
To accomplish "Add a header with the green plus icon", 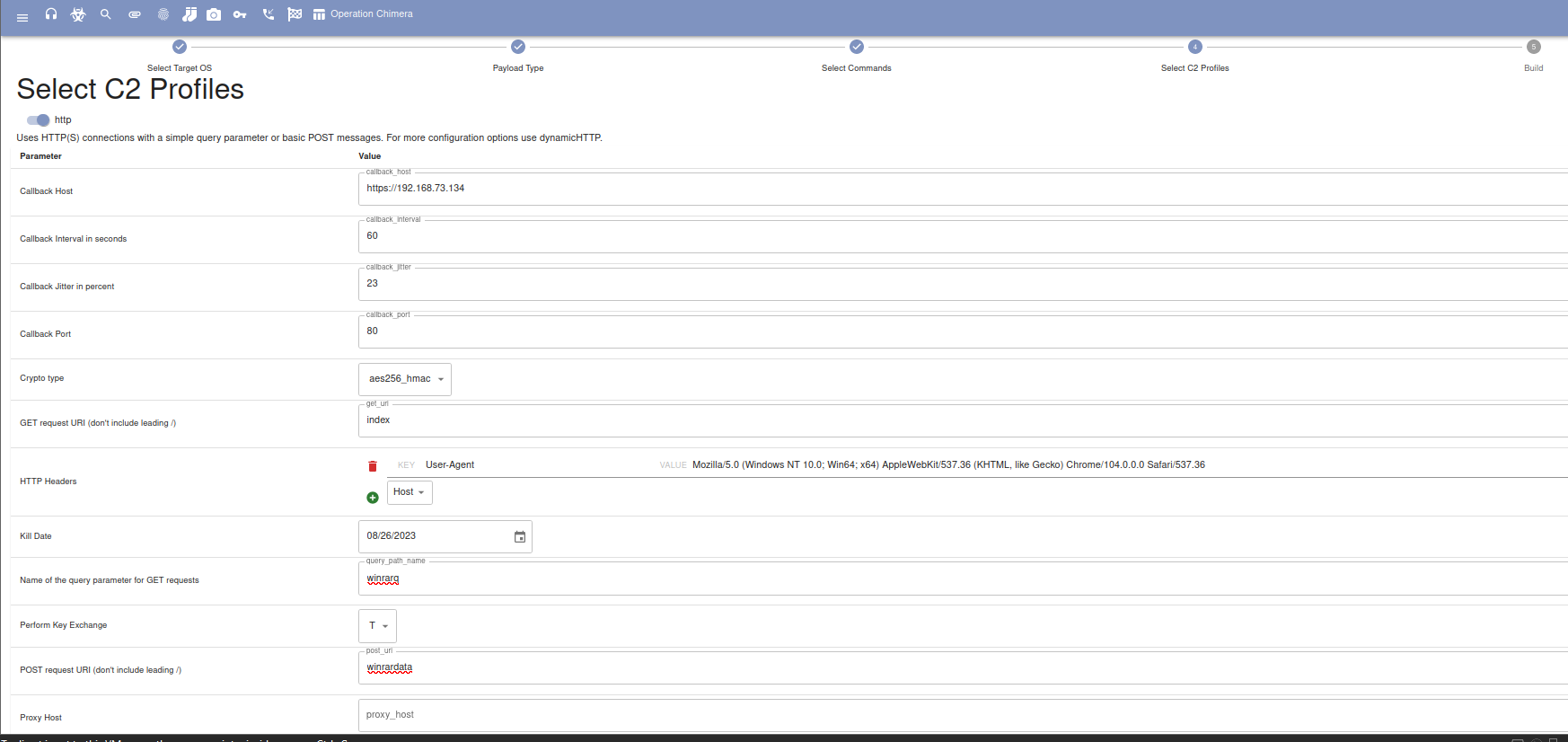I will (373, 498).
